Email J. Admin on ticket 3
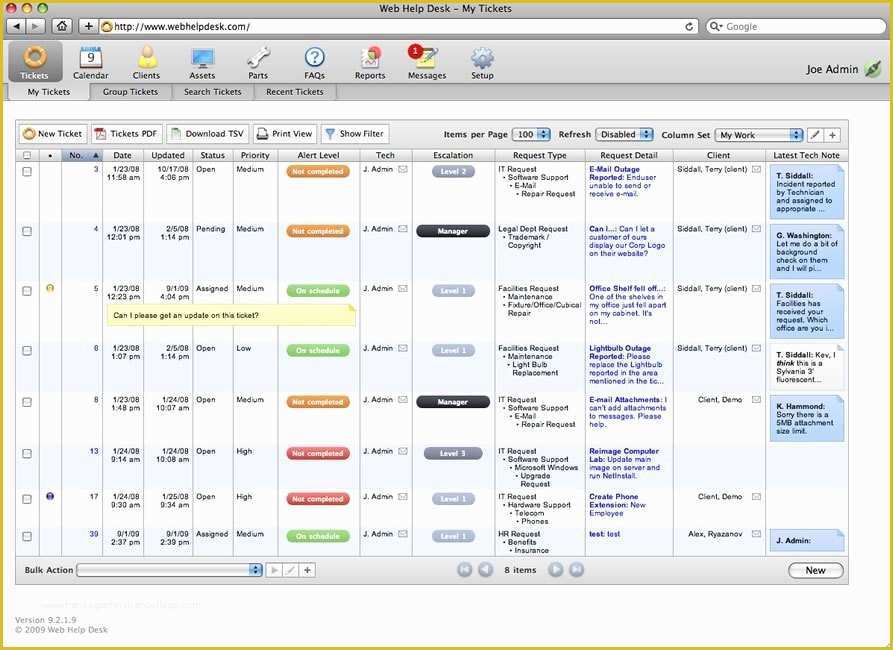The height and width of the screenshot is (650, 893). [403, 169]
